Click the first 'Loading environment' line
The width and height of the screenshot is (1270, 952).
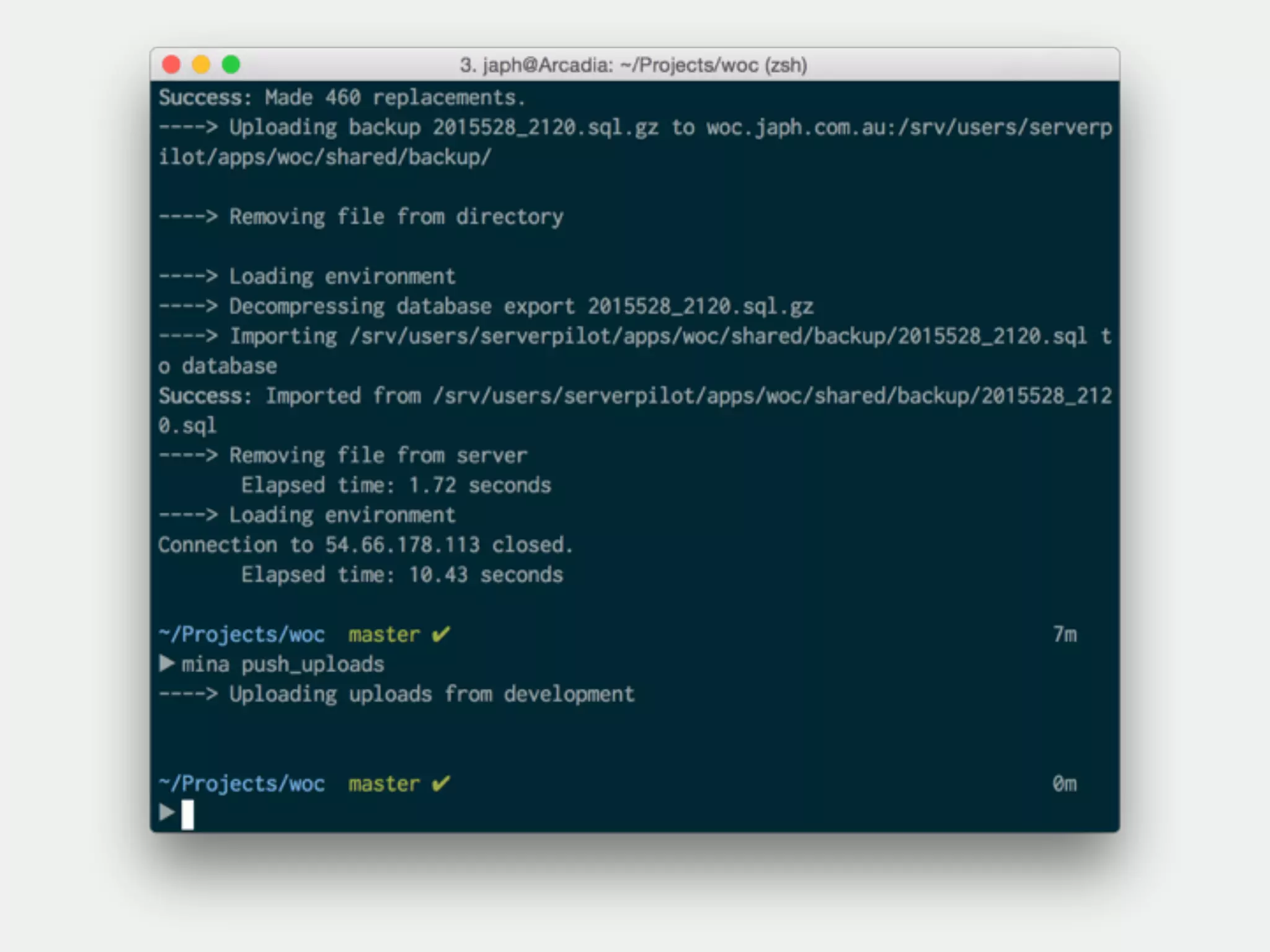pos(307,276)
